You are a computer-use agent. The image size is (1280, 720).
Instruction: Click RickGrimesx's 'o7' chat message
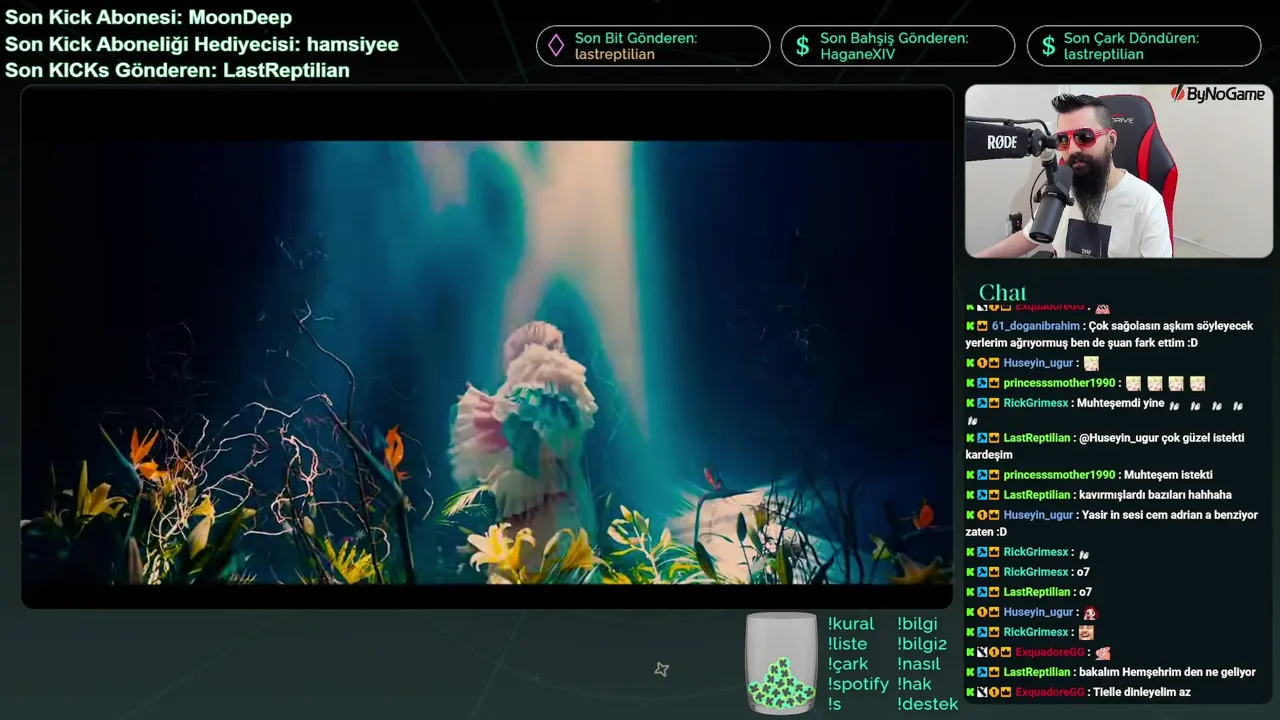coord(1083,572)
